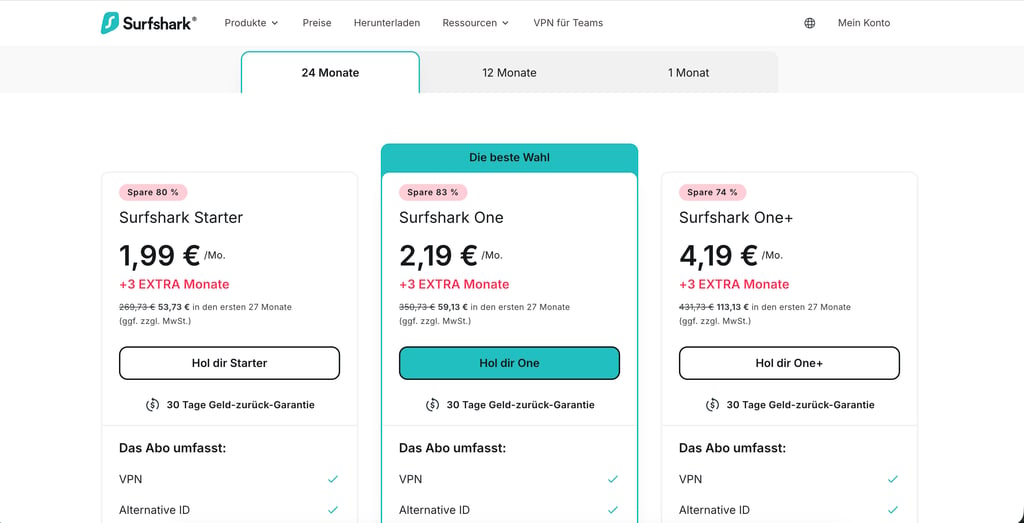Click +3 EXTRA Monate under One+
The width and height of the screenshot is (1024, 523).
click(x=734, y=285)
